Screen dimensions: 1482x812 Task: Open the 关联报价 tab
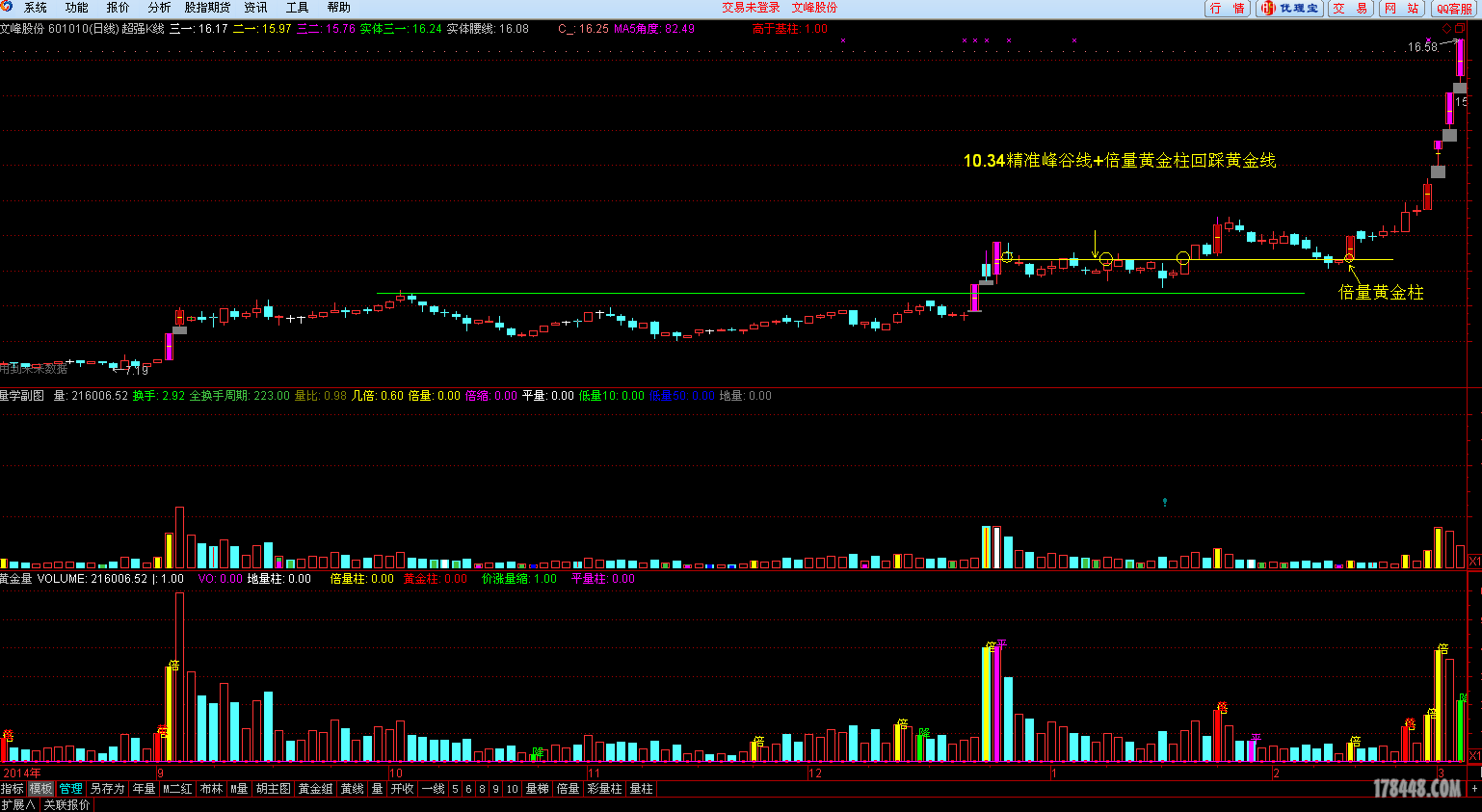click(x=66, y=804)
